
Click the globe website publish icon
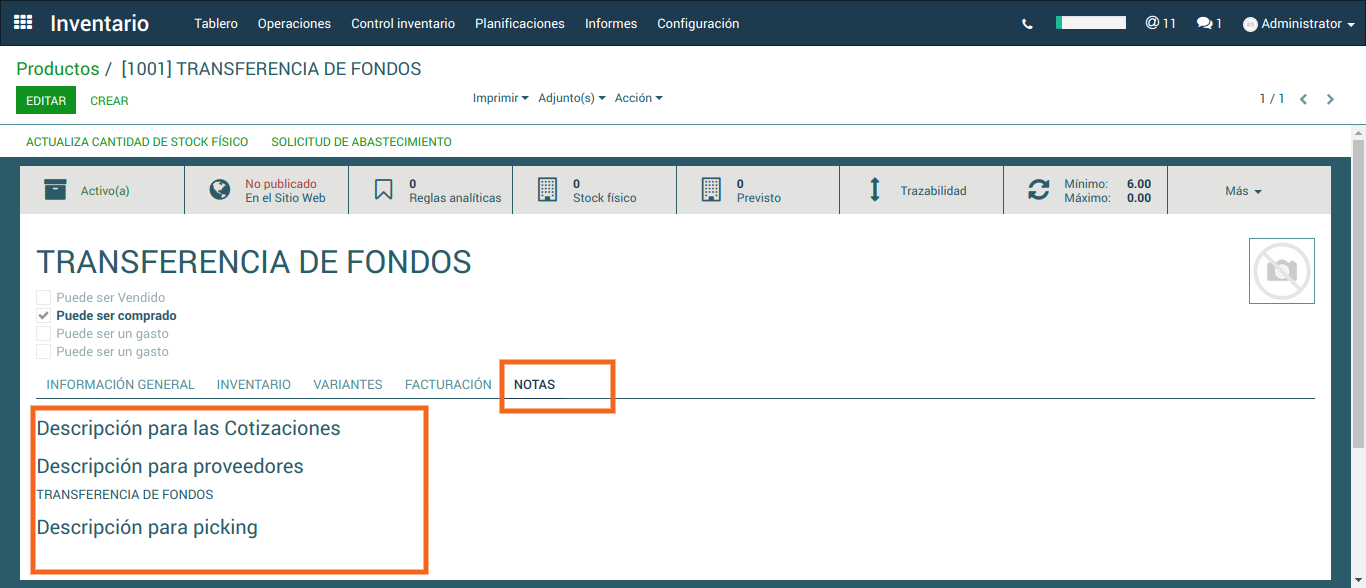click(220, 190)
